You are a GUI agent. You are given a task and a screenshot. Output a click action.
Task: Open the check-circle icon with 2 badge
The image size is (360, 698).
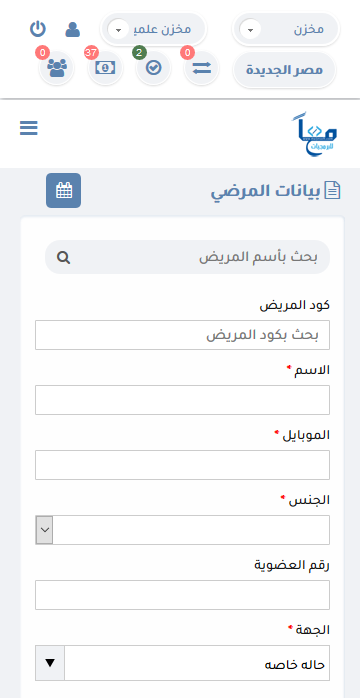pyautogui.click(x=154, y=68)
